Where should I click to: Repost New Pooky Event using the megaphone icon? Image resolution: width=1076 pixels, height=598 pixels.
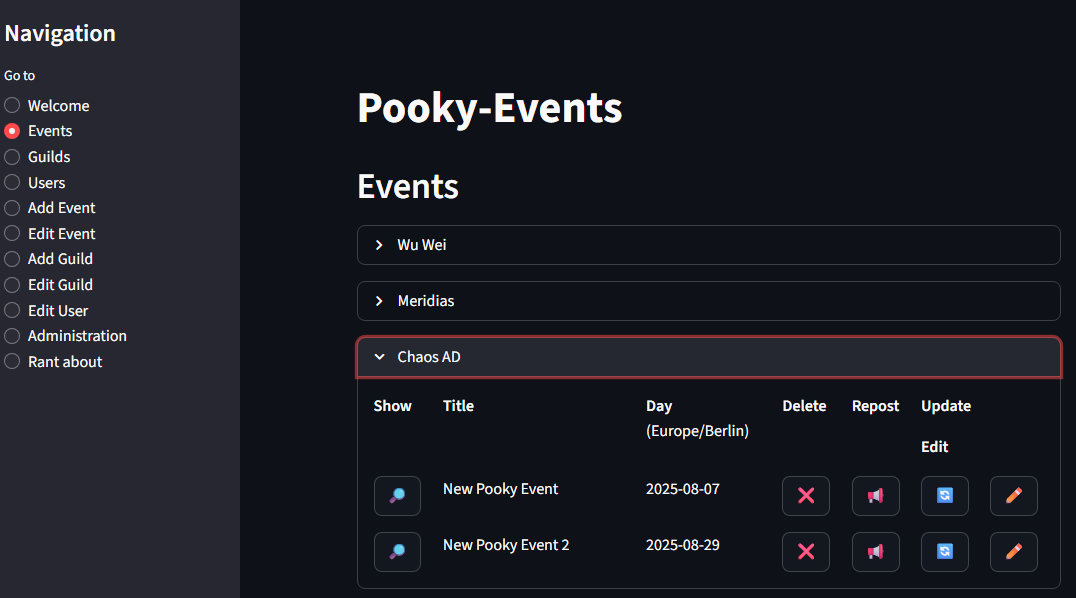pyautogui.click(x=875, y=496)
